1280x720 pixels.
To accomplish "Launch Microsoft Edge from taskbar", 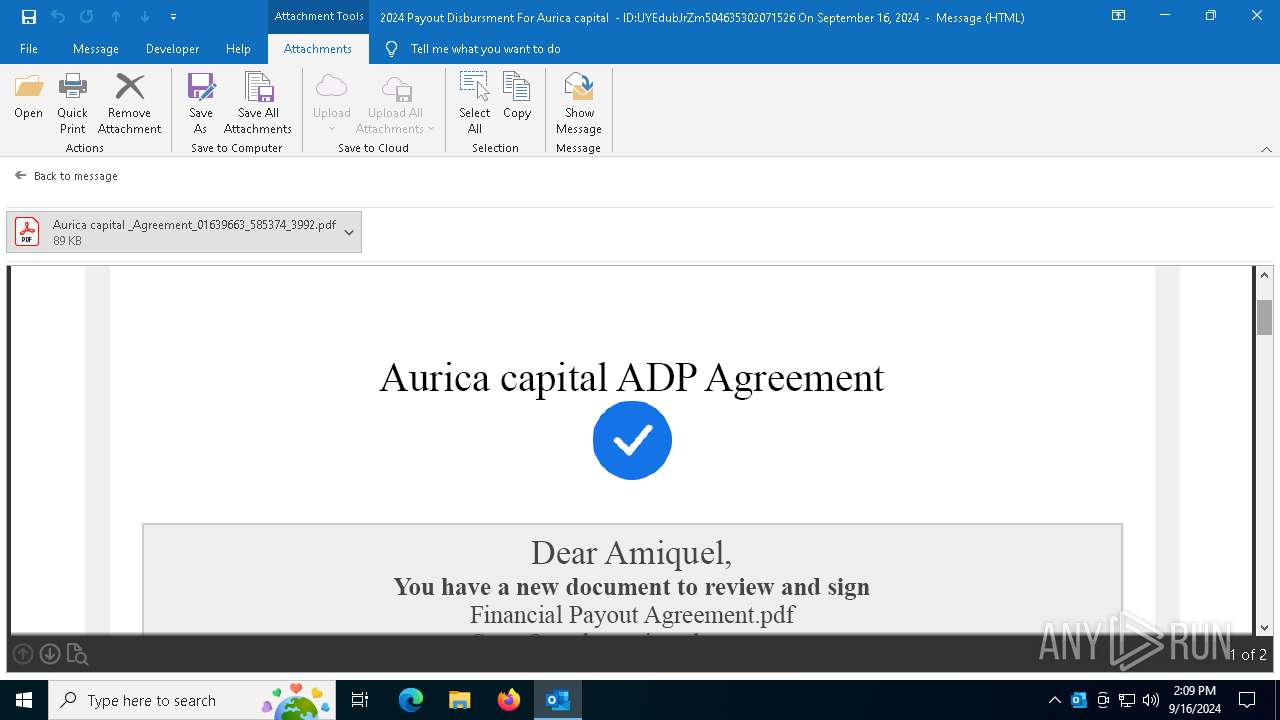I will click(411, 700).
